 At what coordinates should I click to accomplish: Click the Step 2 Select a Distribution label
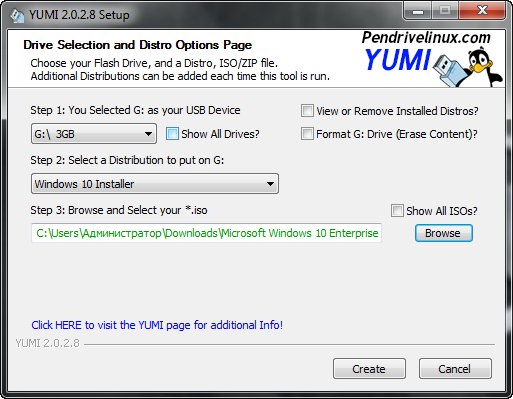point(127,160)
